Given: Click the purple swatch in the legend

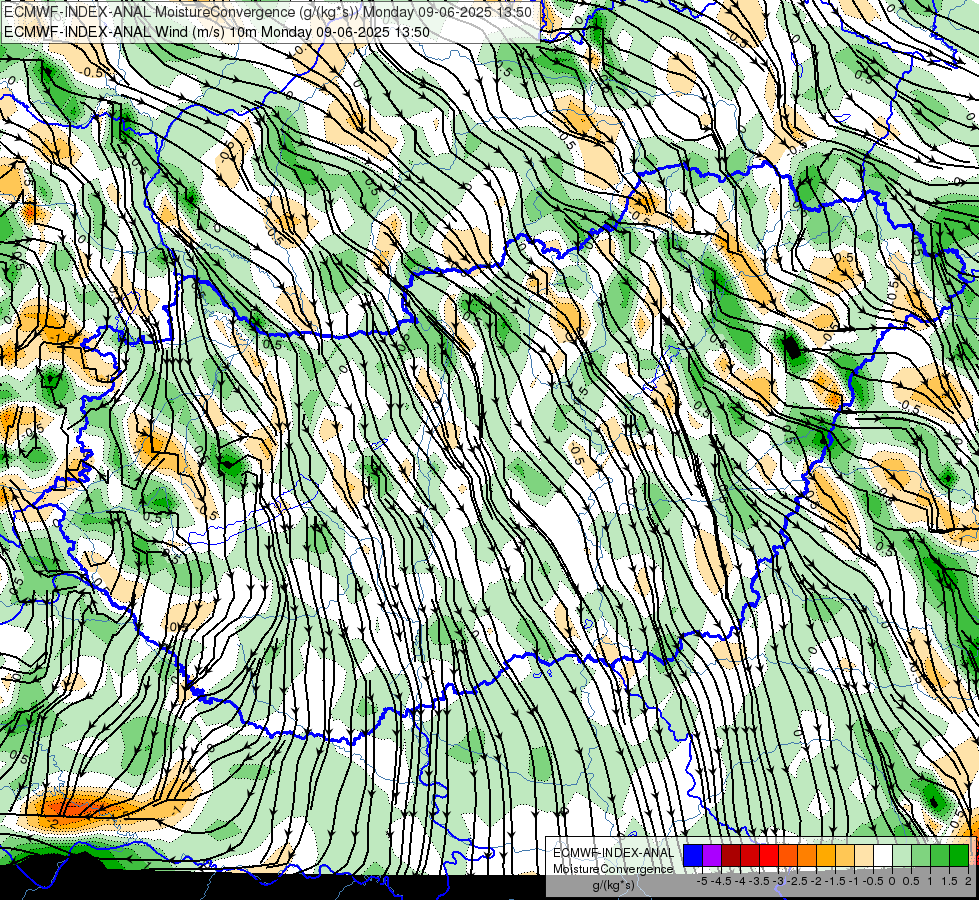Looking at the screenshot, I should tap(712, 856).
